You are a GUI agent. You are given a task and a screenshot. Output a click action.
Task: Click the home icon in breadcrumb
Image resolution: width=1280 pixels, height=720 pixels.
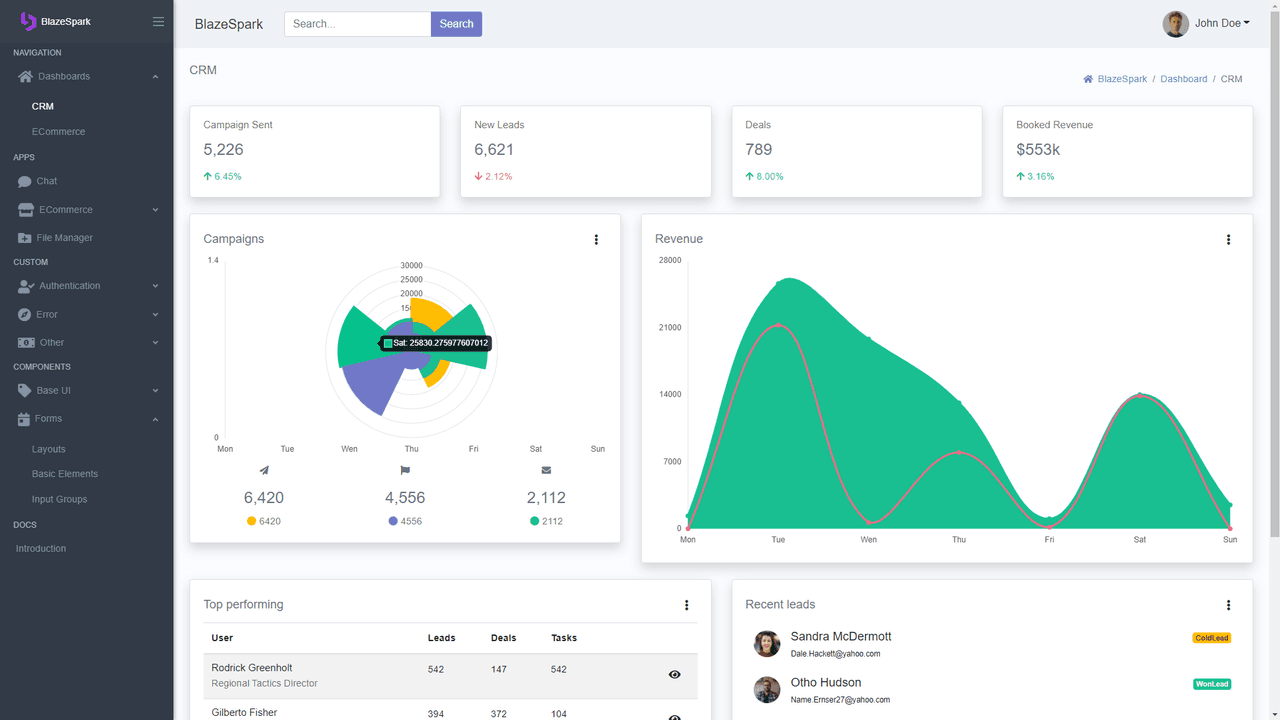tap(1088, 79)
